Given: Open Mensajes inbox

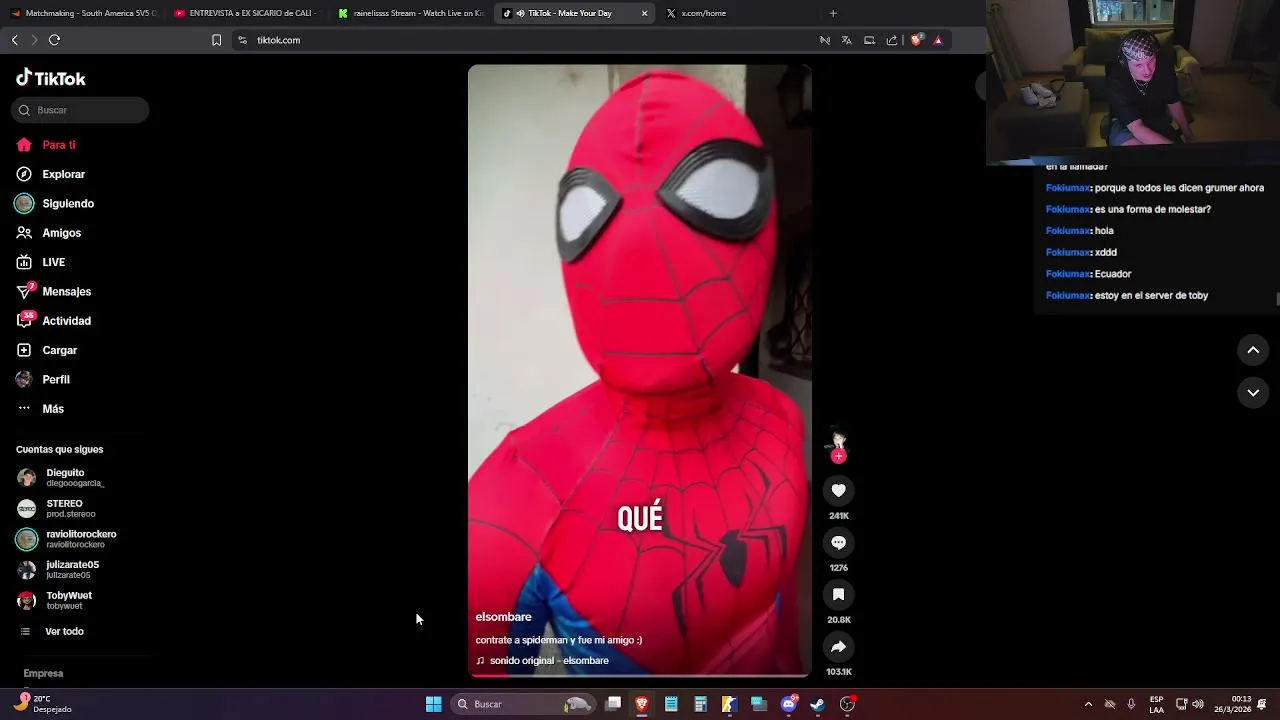Looking at the screenshot, I should (53, 291).
